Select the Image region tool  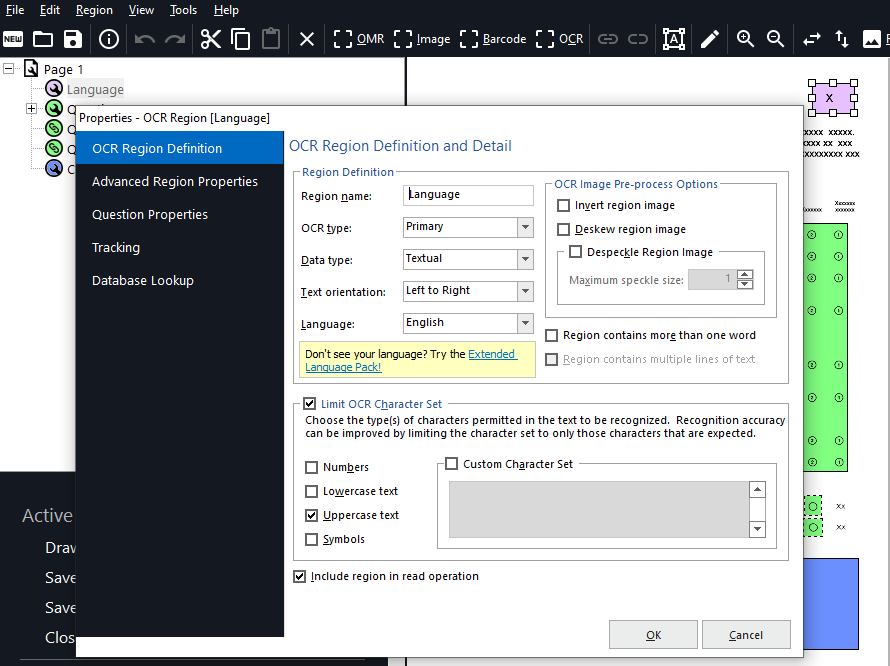[422, 39]
